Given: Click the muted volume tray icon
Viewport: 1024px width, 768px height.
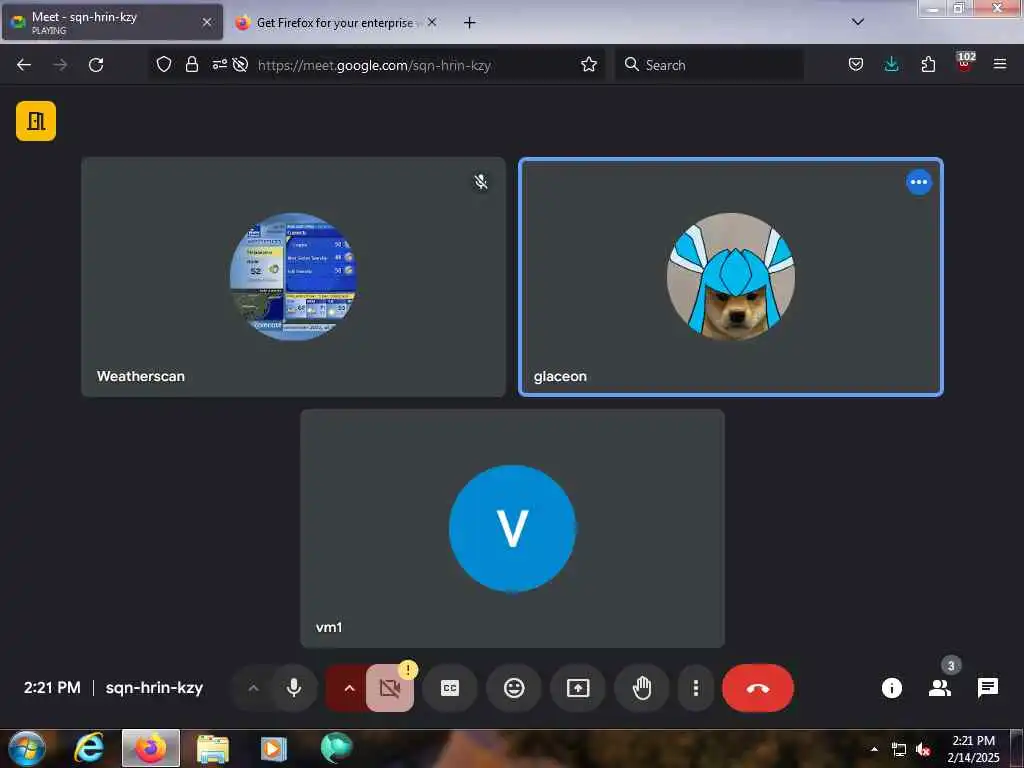Looking at the screenshot, I should pyautogui.click(x=923, y=749).
